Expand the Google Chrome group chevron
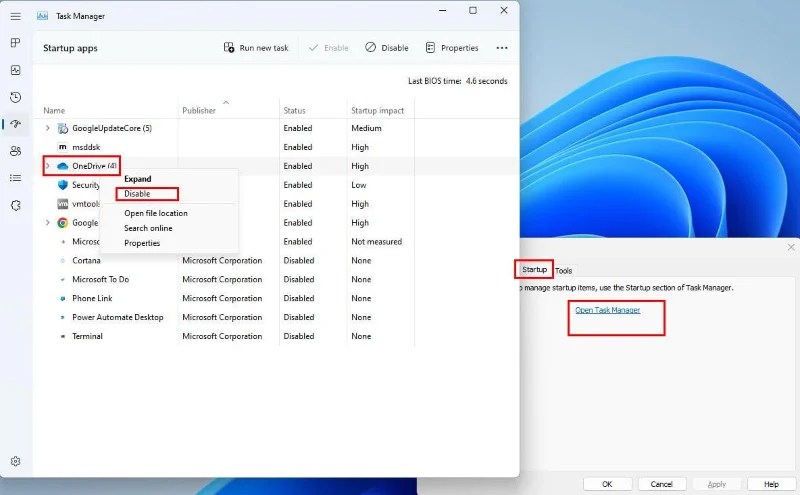This screenshot has width=800, height=495. coord(47,222)
